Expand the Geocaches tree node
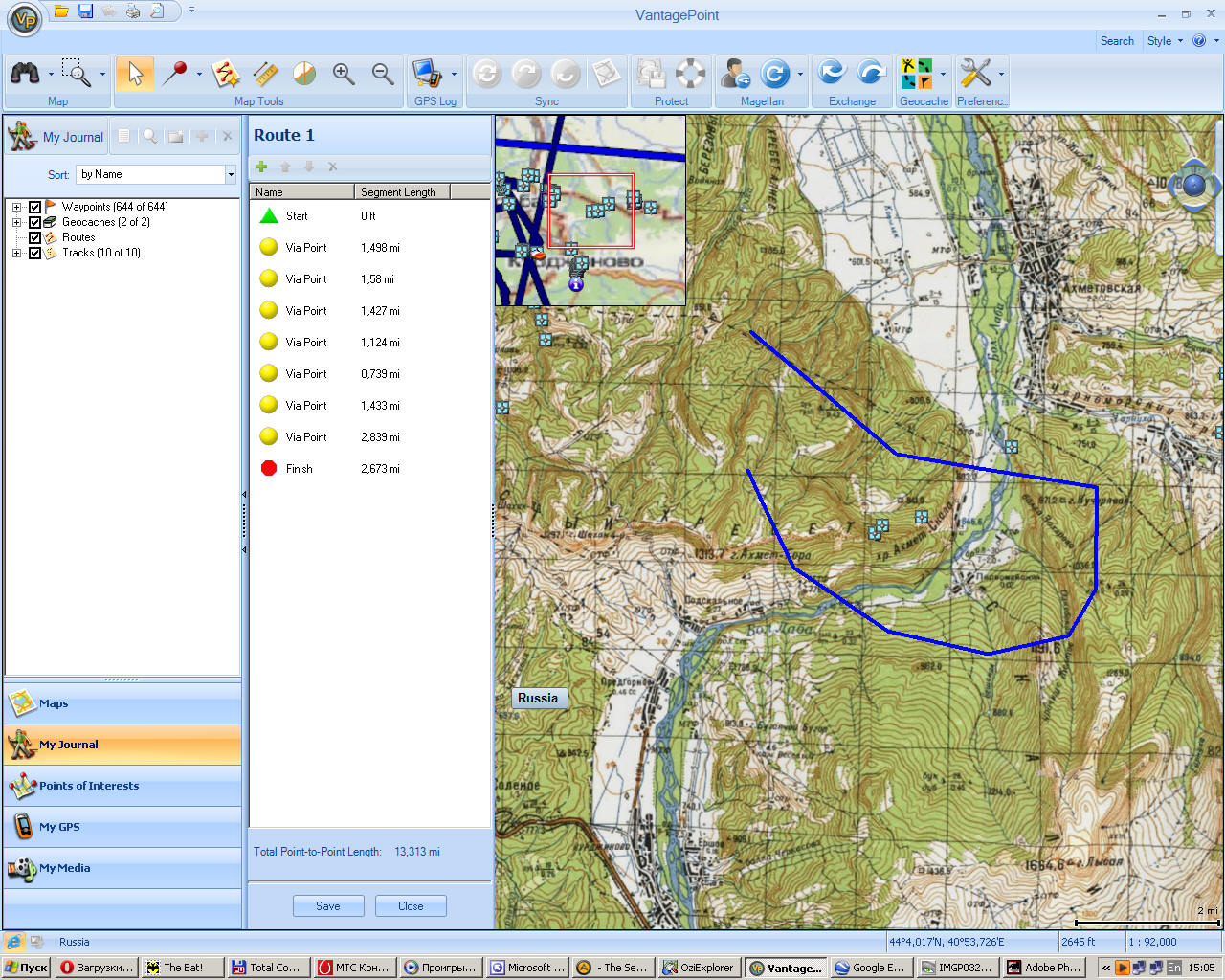Viewport: 1225px width, 980px height. point(16,222)
